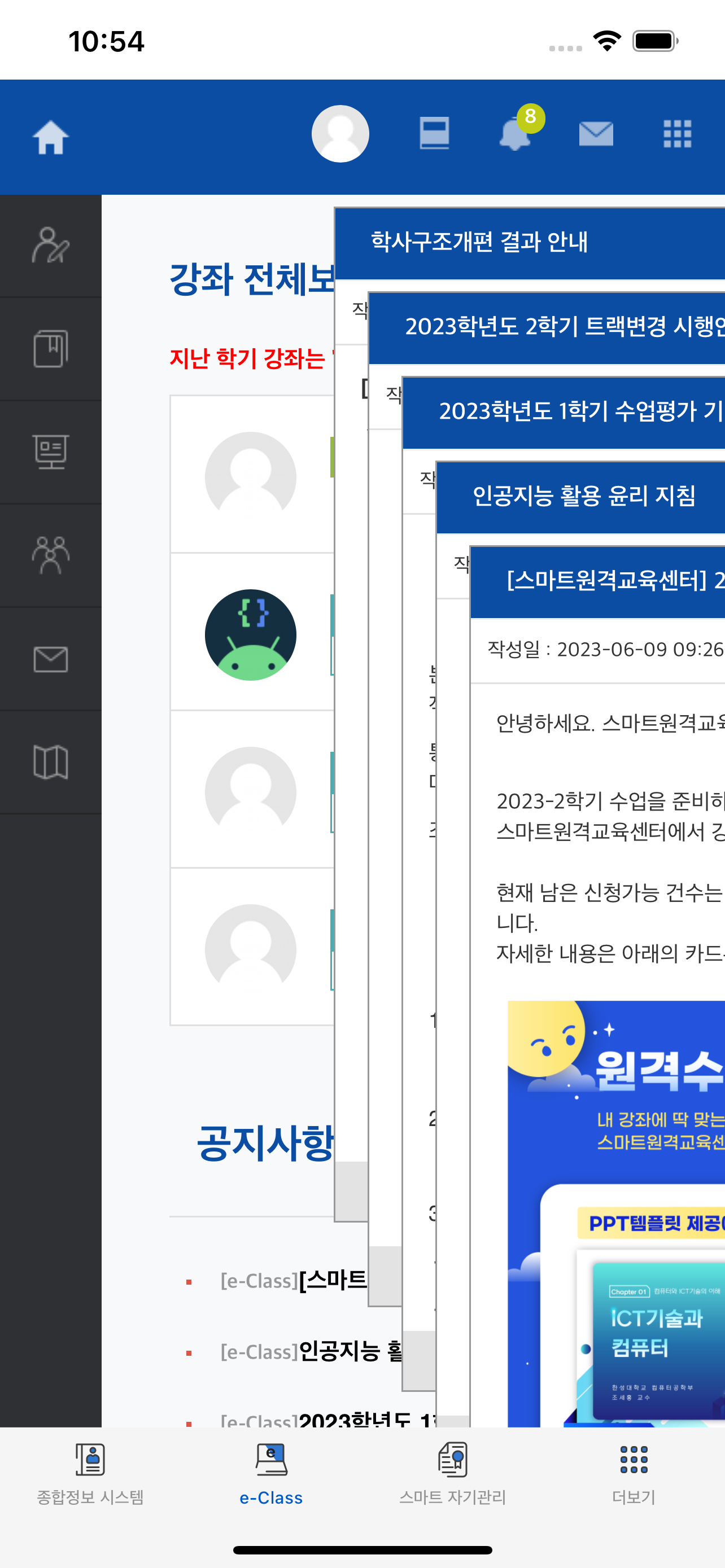
Task: Open the apps grid menu icon
Action: pos(677,134)
